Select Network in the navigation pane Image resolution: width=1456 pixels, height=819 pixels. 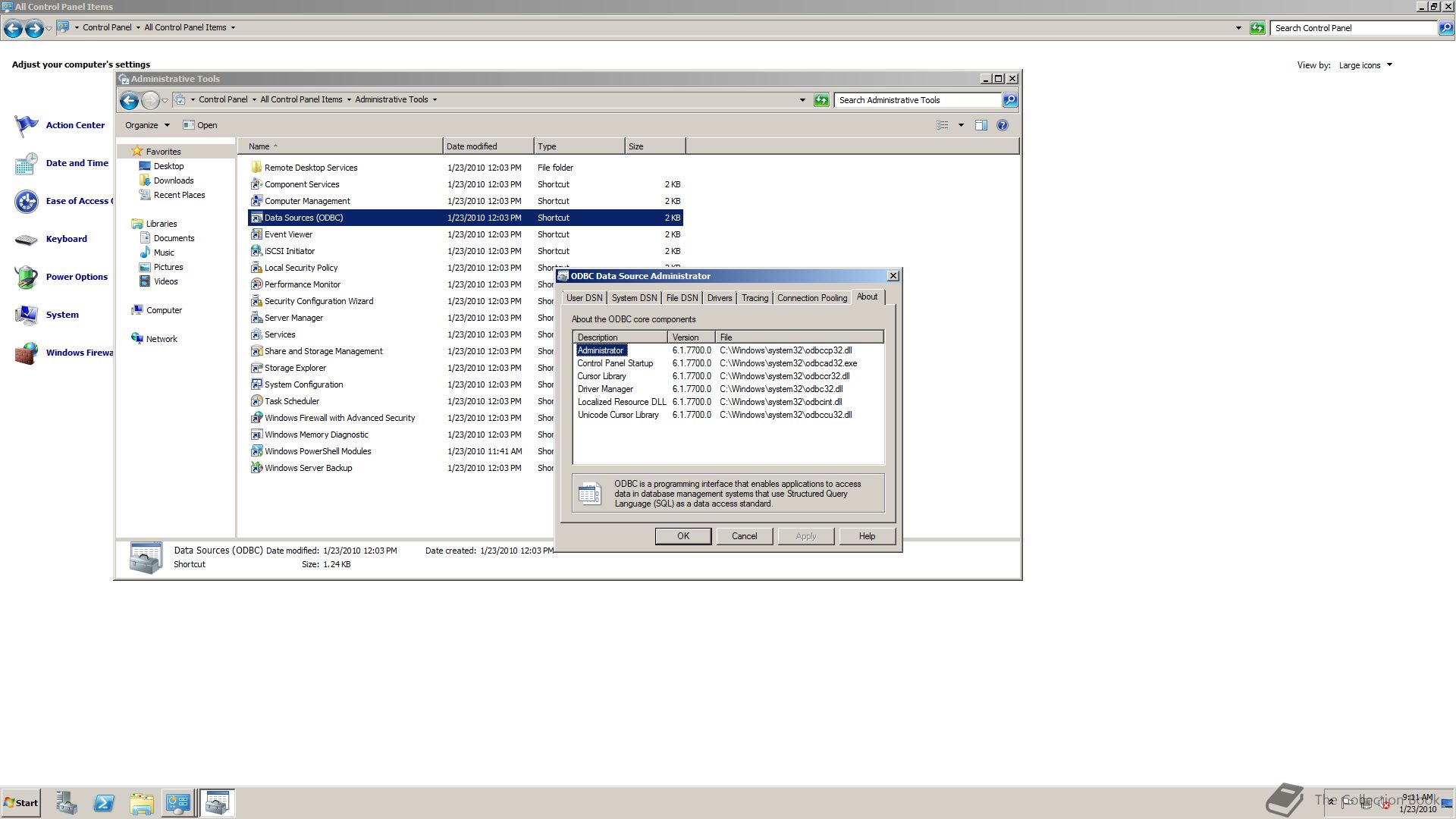[162, 339]
